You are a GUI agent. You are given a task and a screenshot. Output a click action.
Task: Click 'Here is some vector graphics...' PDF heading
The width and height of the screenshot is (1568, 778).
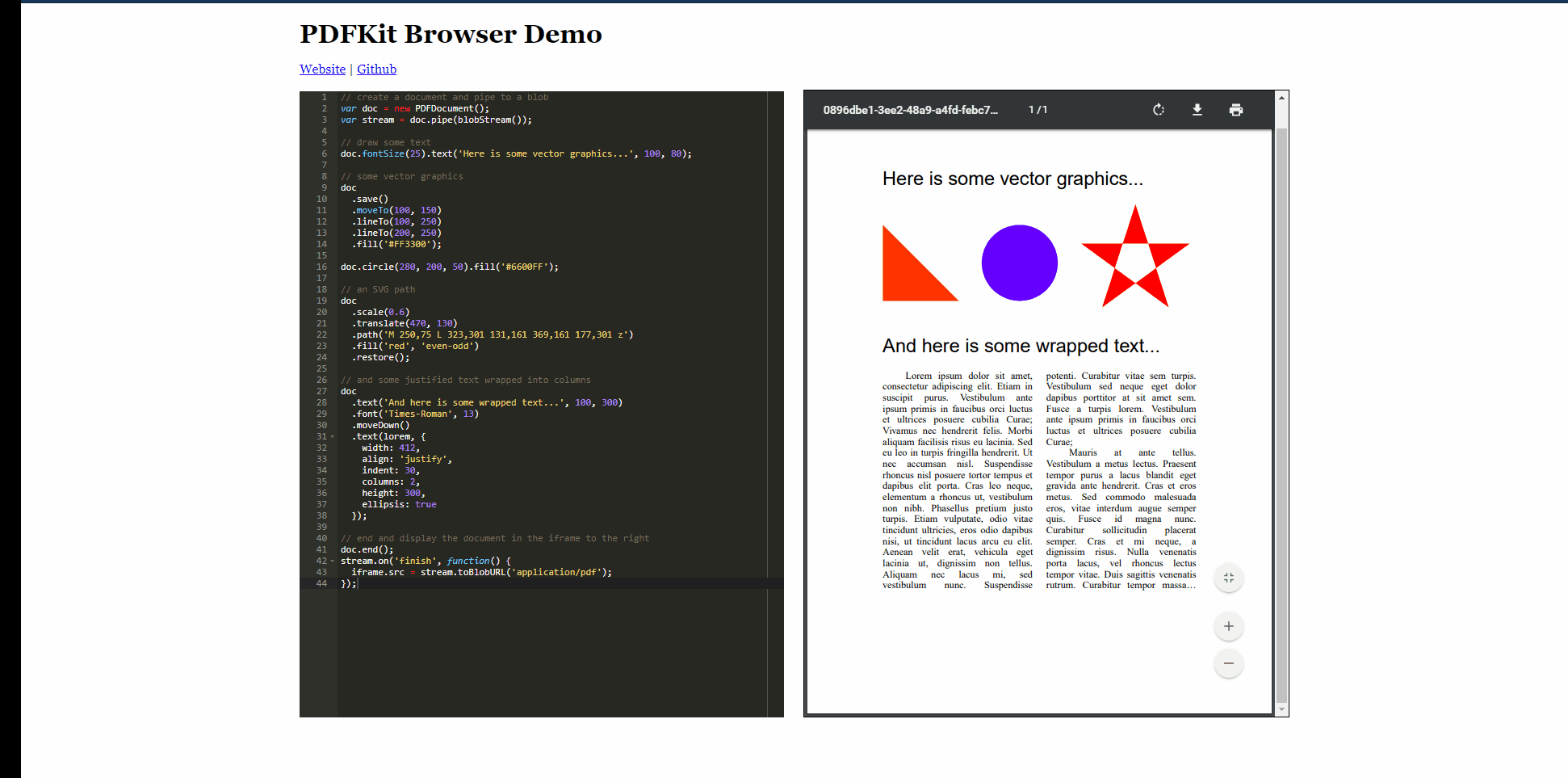pos(1012,179)
